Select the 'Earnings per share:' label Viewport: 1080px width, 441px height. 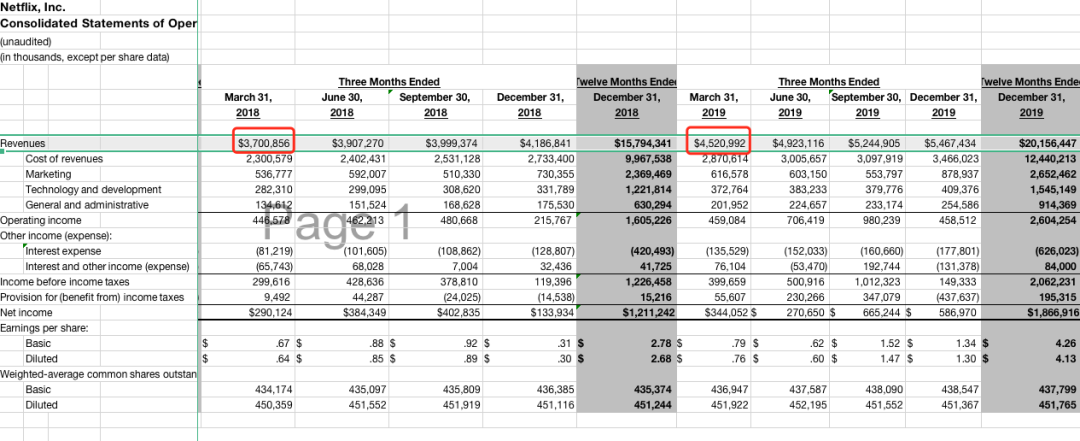[44, 327]
